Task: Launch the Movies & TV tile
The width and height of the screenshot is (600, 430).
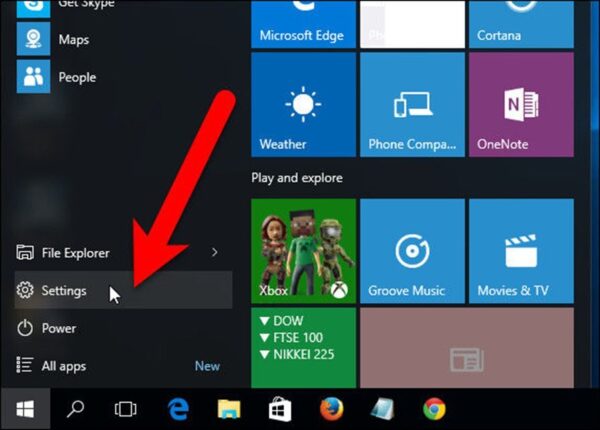Action: tap(520, 250)
